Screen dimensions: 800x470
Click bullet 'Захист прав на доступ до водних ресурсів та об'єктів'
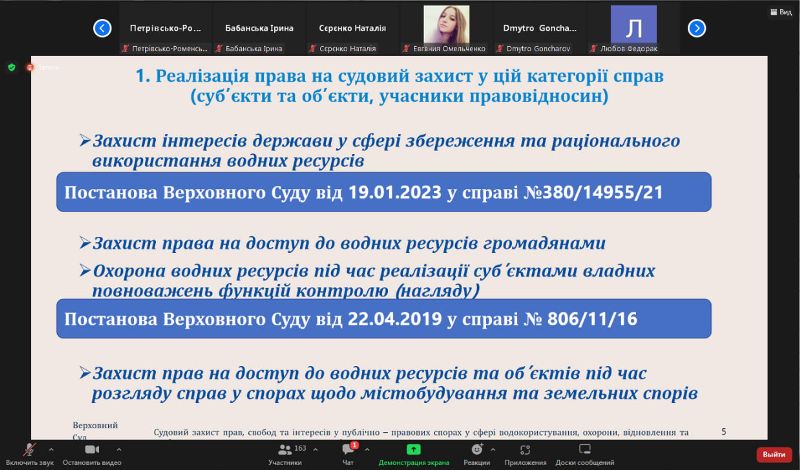click(389, 383)
